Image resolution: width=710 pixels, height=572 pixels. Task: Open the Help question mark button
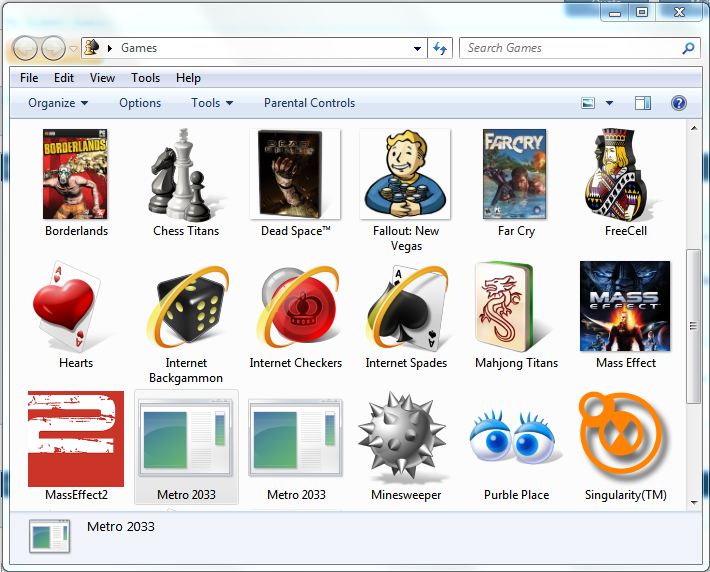point(678,103)
